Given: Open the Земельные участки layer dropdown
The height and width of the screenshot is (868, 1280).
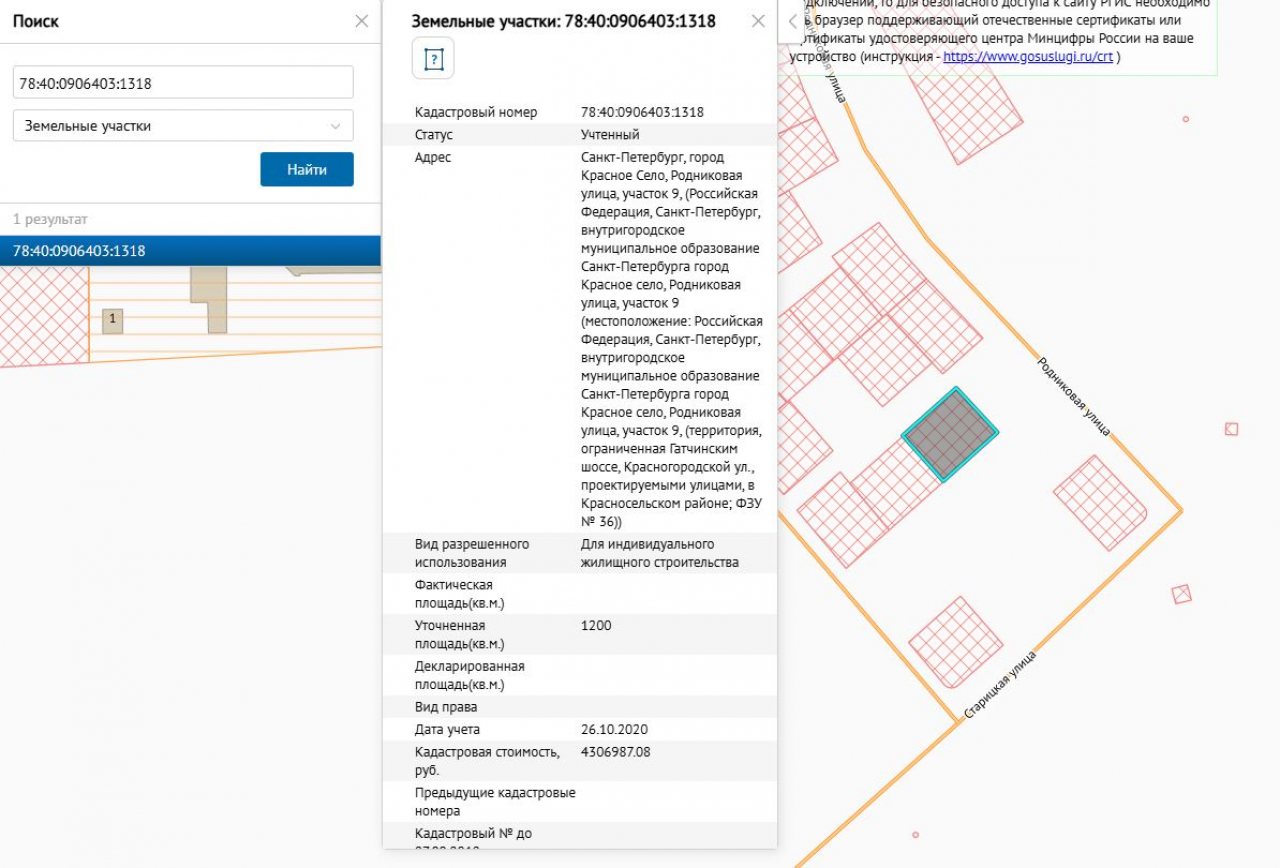Looking at the screenshot, I should (x=183, y=126).
